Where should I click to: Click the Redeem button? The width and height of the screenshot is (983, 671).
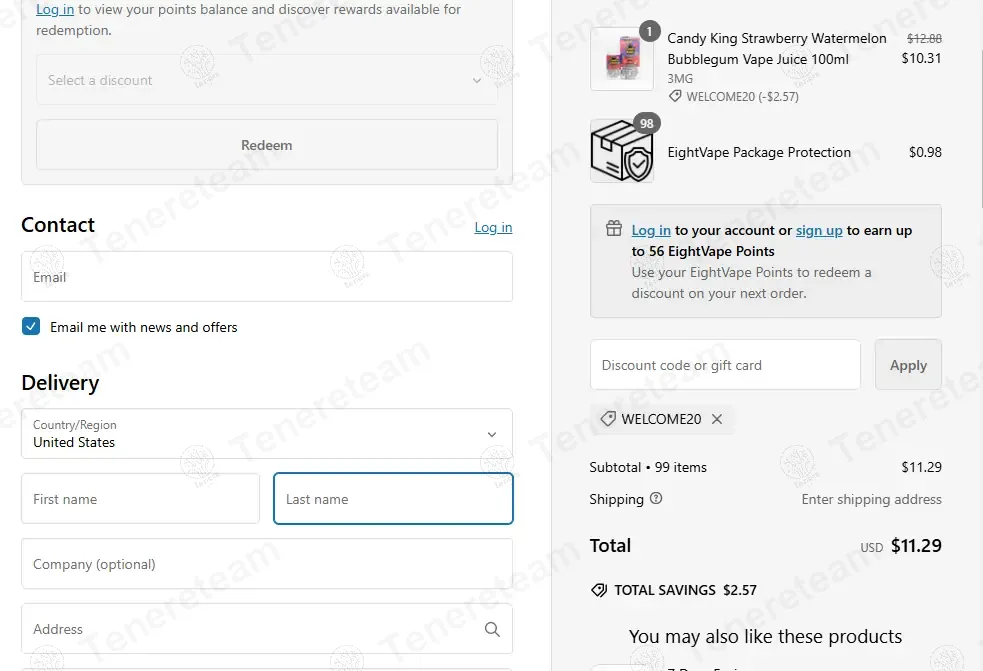267,145
